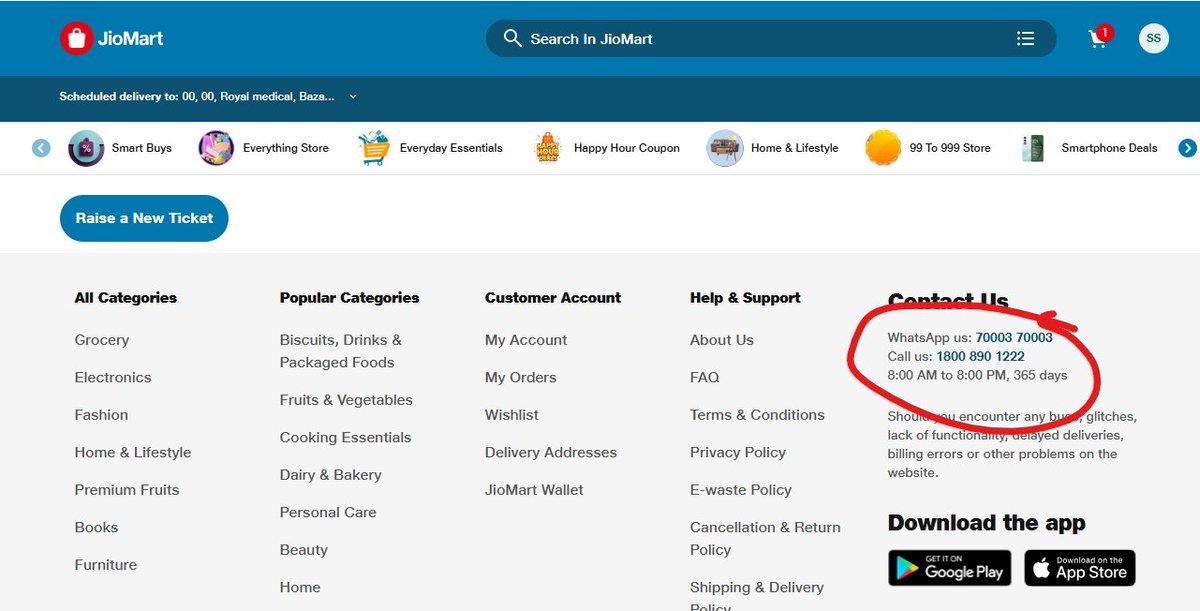This screenshot has width=1200, height=611.
Task: Open Biscuits, Drinks & Packaged Foods
Action: coord(341,351)
